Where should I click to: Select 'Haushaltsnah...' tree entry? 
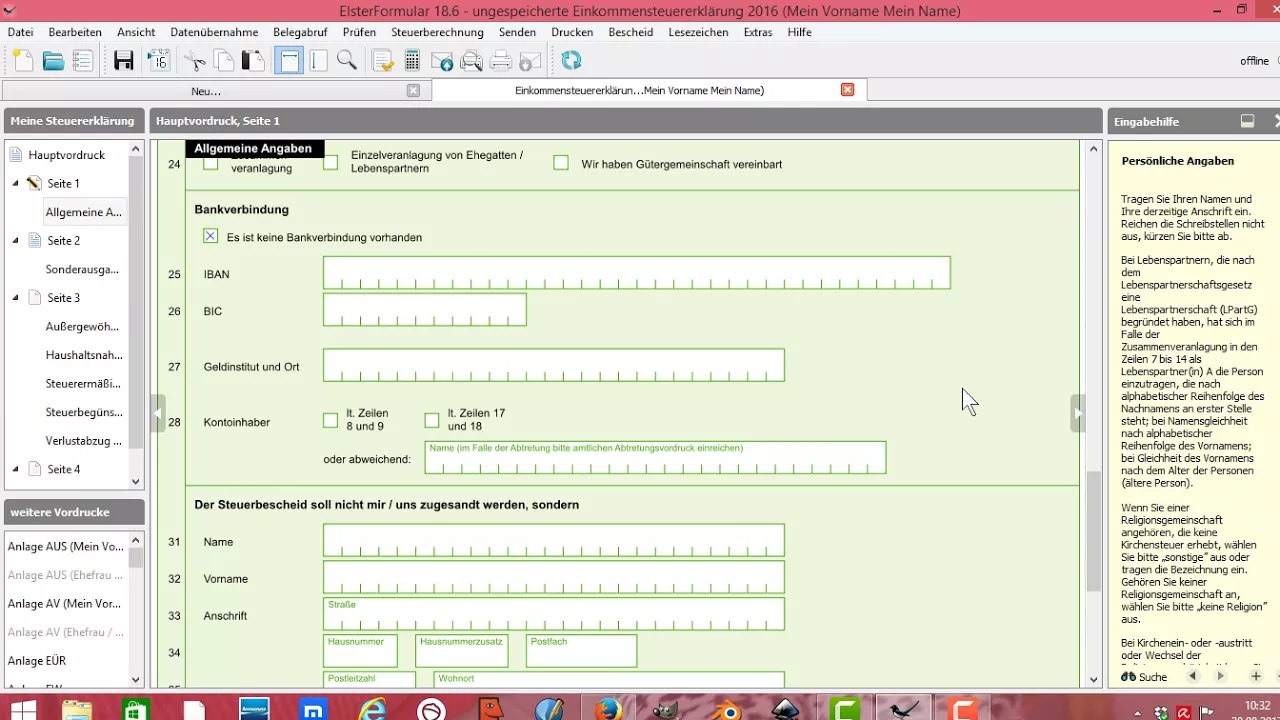[84, 355]
